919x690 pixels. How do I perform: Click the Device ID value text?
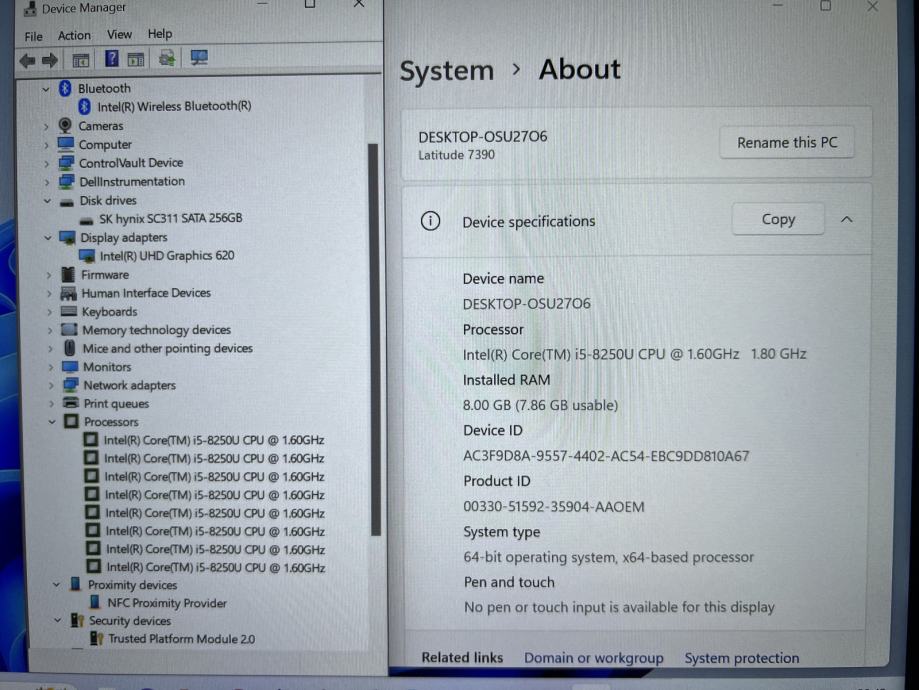(x=606, y=456)
